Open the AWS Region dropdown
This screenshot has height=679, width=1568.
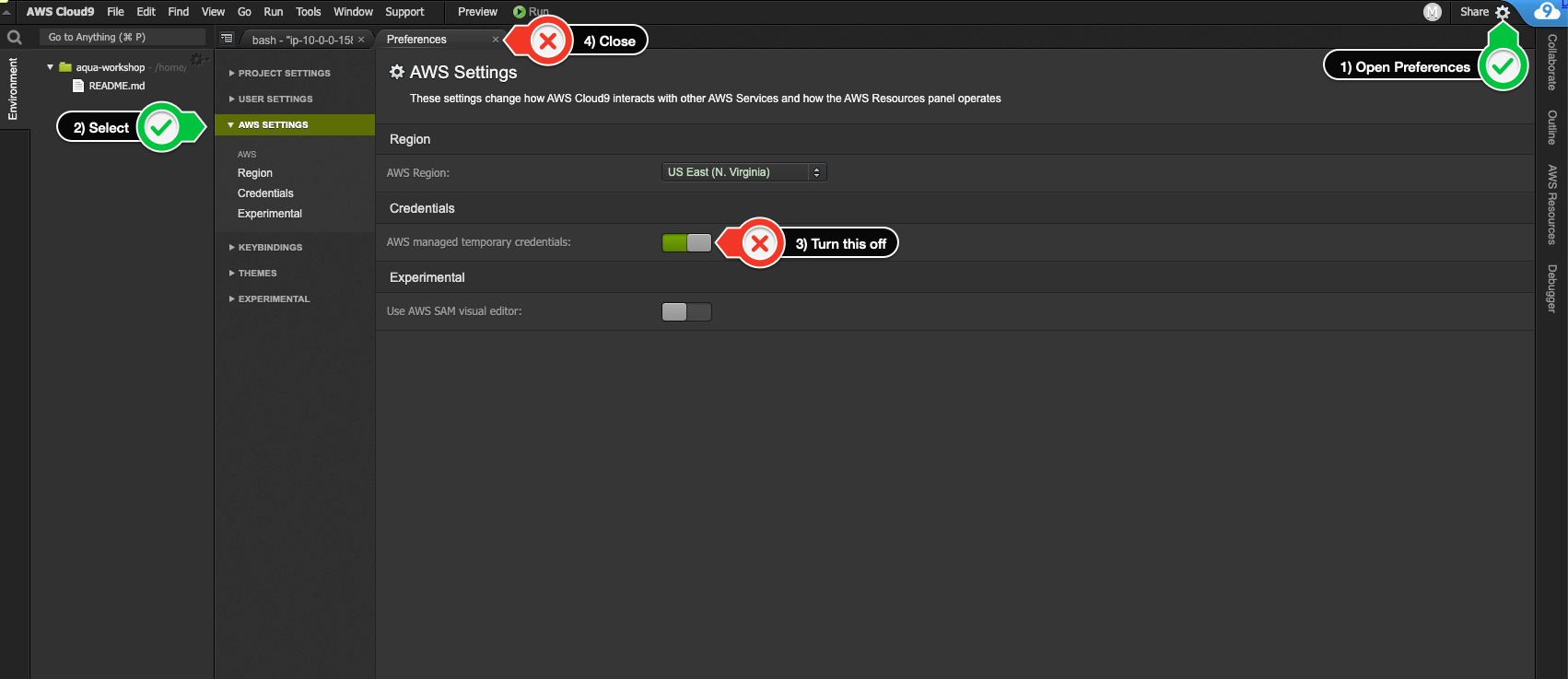pos(744,172)
